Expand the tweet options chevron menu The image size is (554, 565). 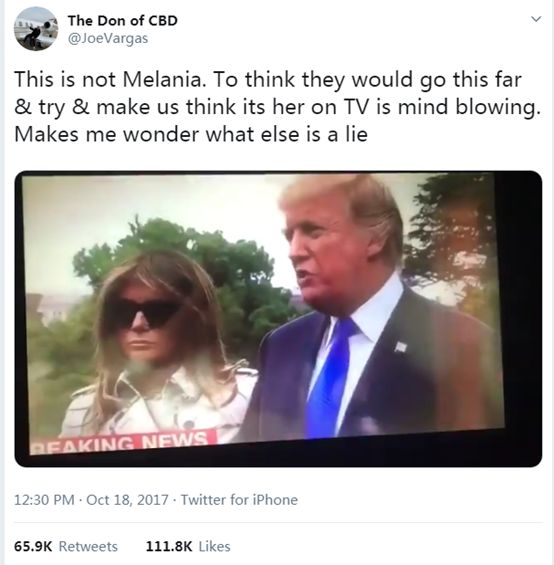pyautogui.click(x=536, y=19)
